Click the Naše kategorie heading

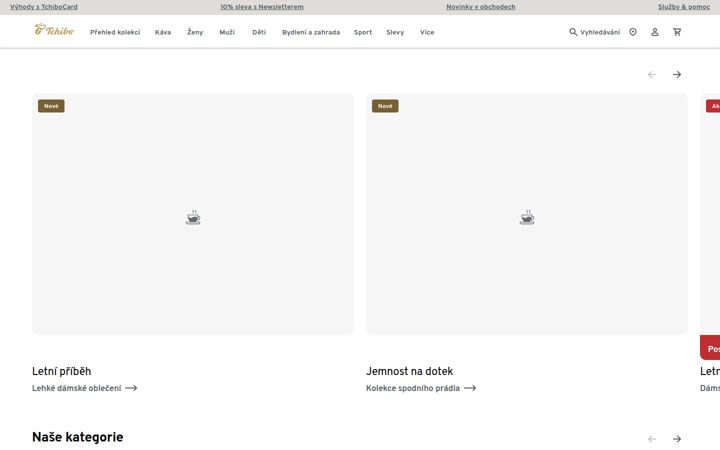78,437
